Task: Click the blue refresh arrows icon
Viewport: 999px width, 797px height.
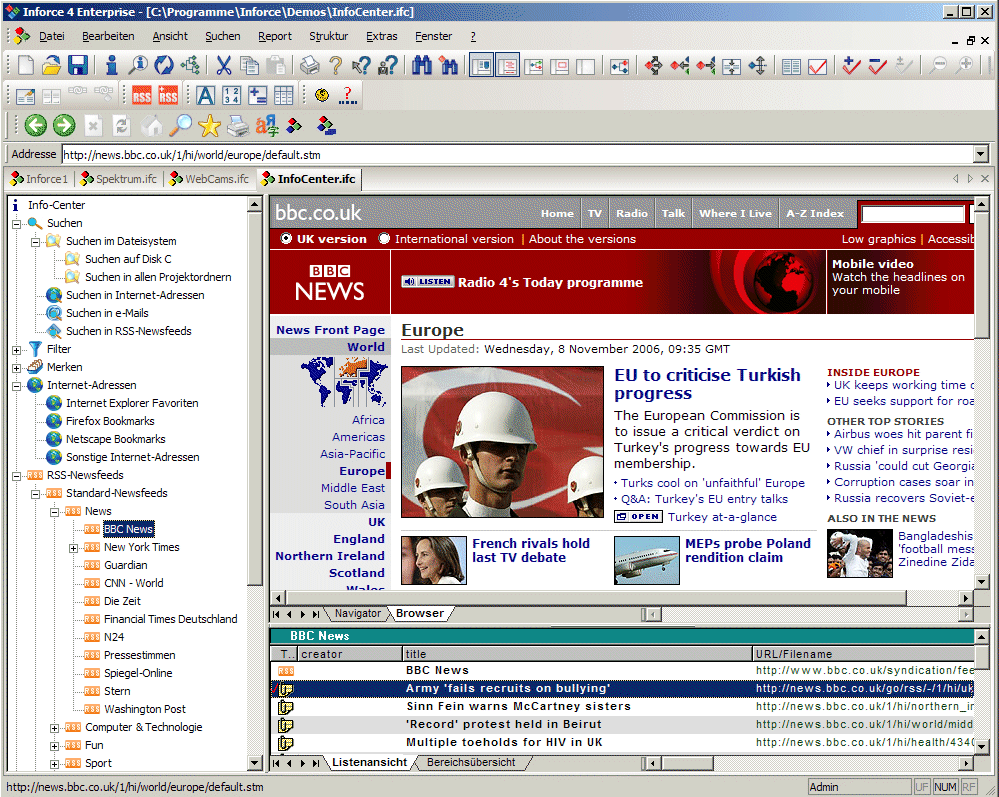Action: pyautogui.click(x=164, y=65)
